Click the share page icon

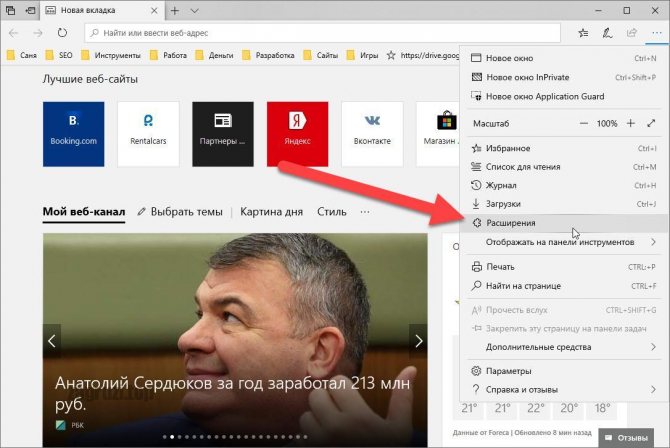click(x=632, y=33)
